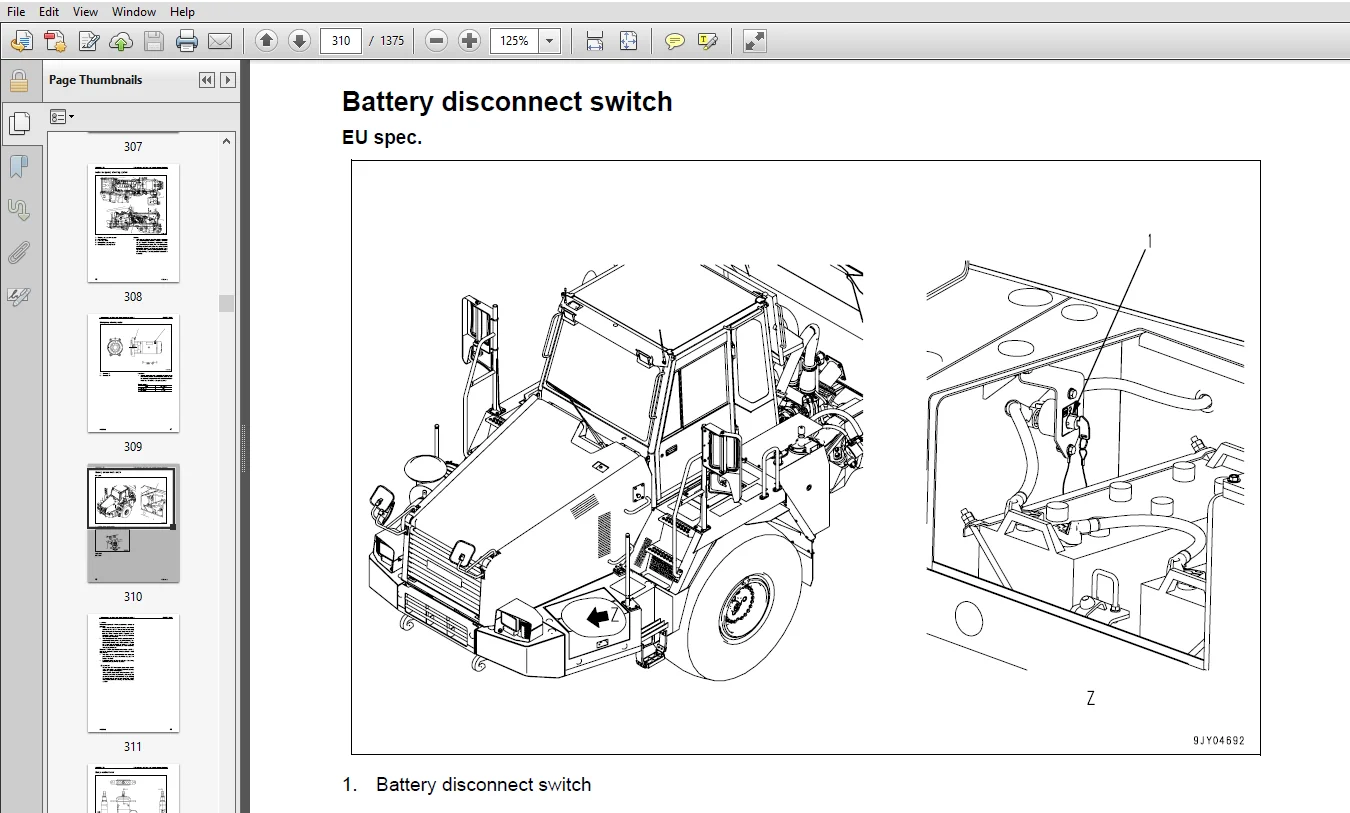Print the document with printer icon
Screen dimensions: 1350x813
coord(187,41)
